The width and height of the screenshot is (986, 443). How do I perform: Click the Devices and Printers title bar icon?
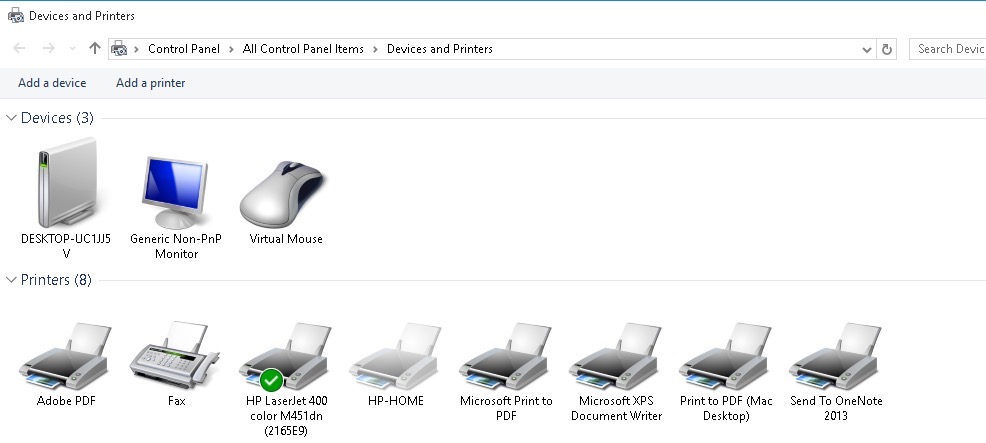tap(16, 16)
